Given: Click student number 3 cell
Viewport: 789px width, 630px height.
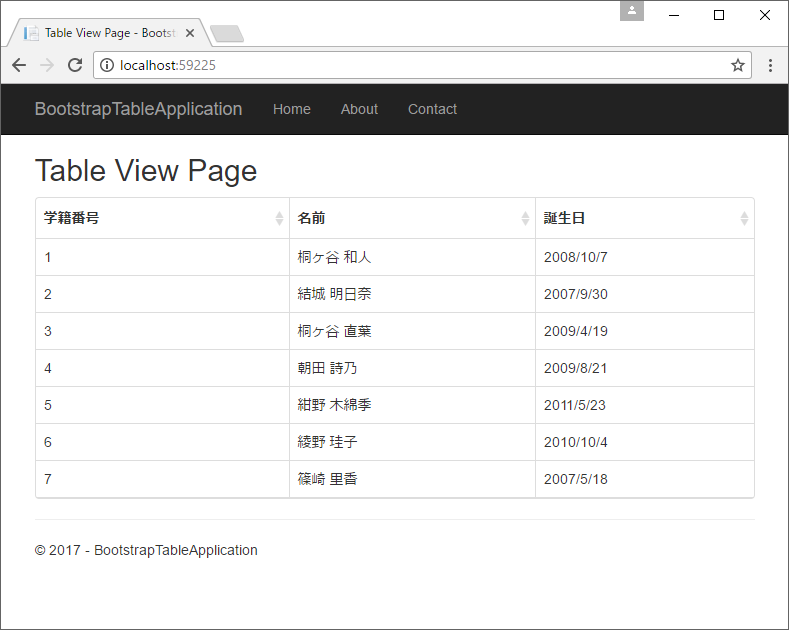Looking at the screenshot, I should pos(163,331).
